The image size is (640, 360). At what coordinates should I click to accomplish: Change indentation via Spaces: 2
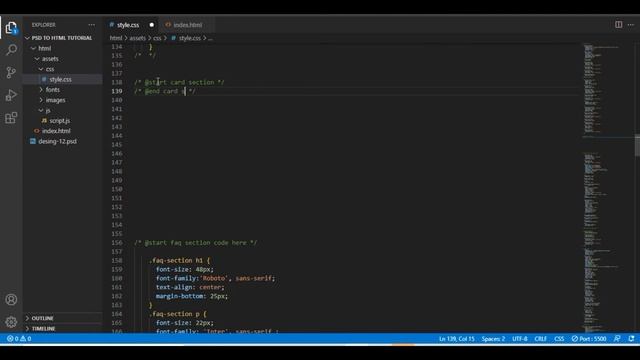493,339
